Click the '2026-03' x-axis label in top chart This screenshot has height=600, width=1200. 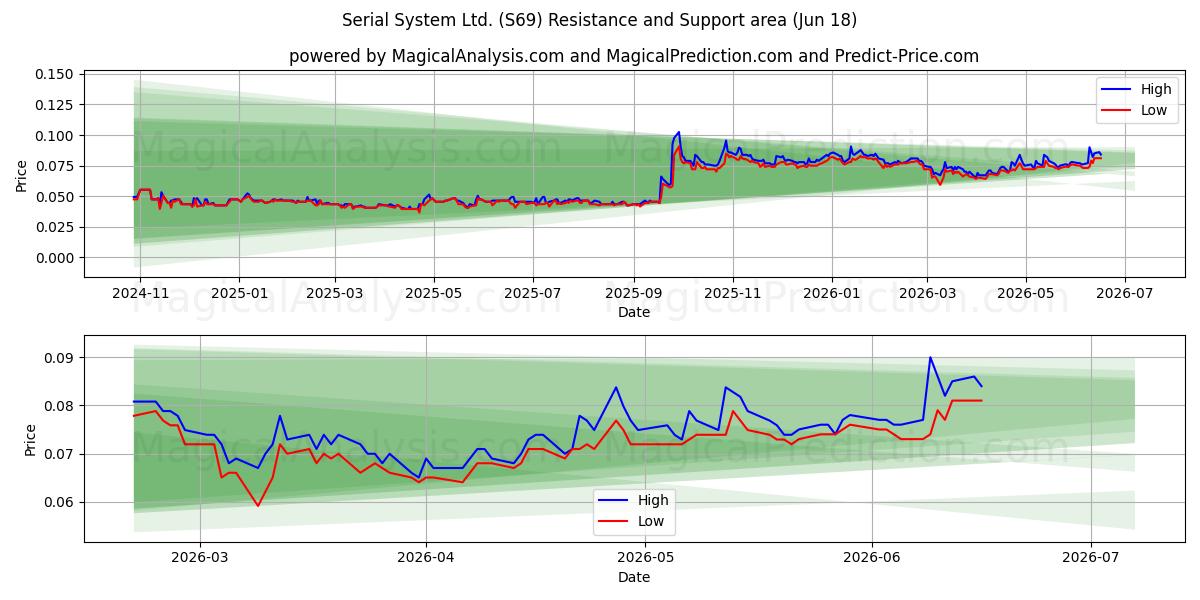(x=926, y=294)
